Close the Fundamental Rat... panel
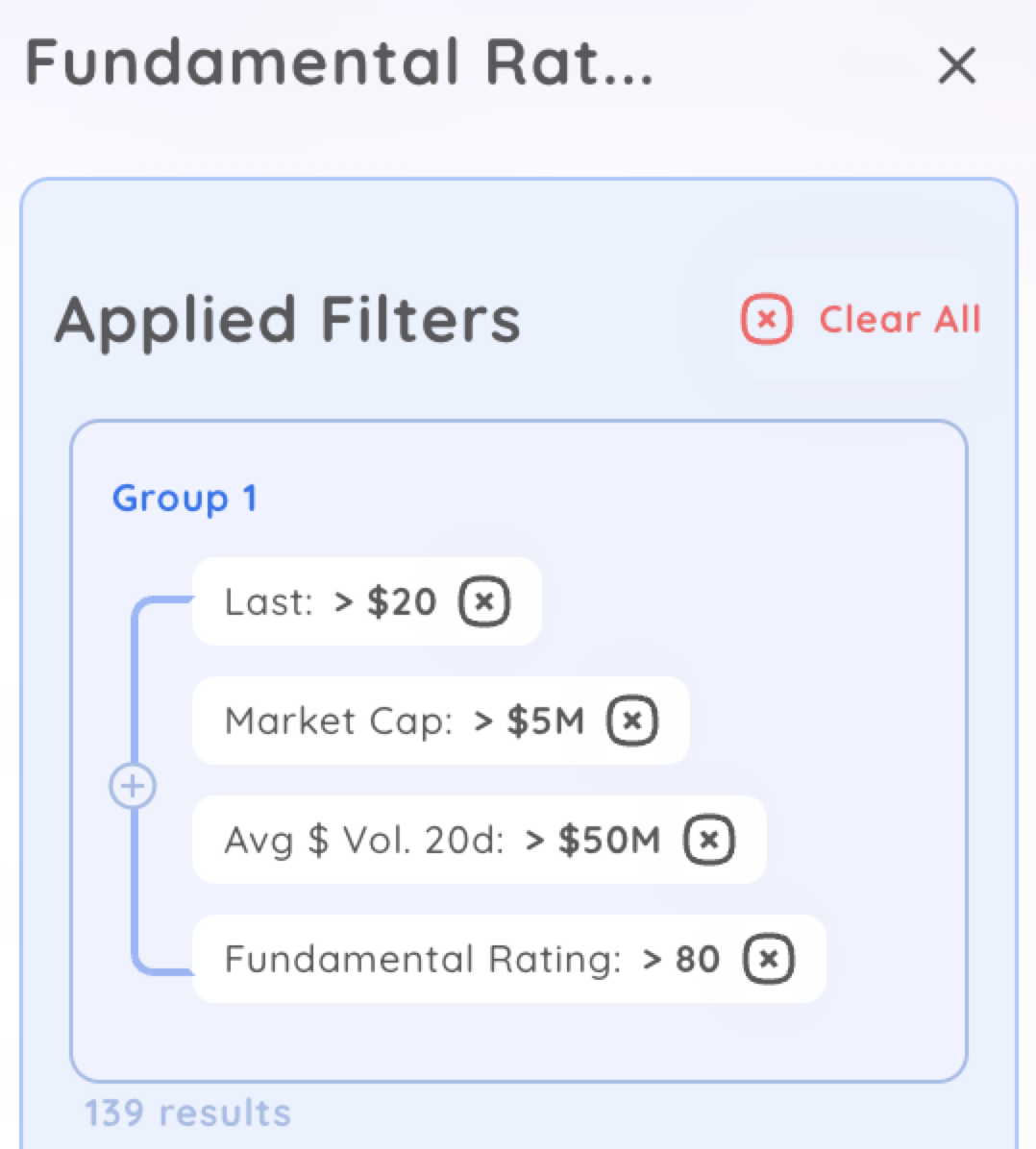Viewport: 1036px width, 1149px height. tap(957, 65)
